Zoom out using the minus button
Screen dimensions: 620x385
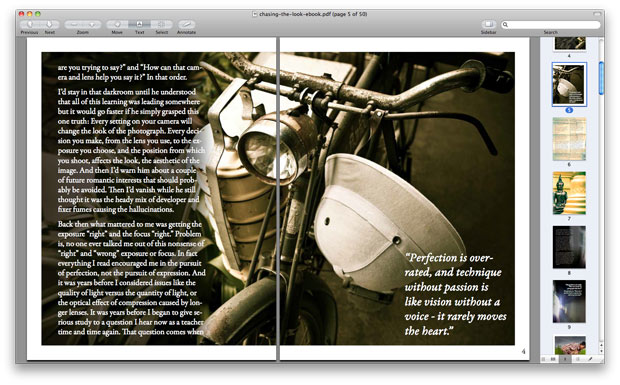click(74, 25)
